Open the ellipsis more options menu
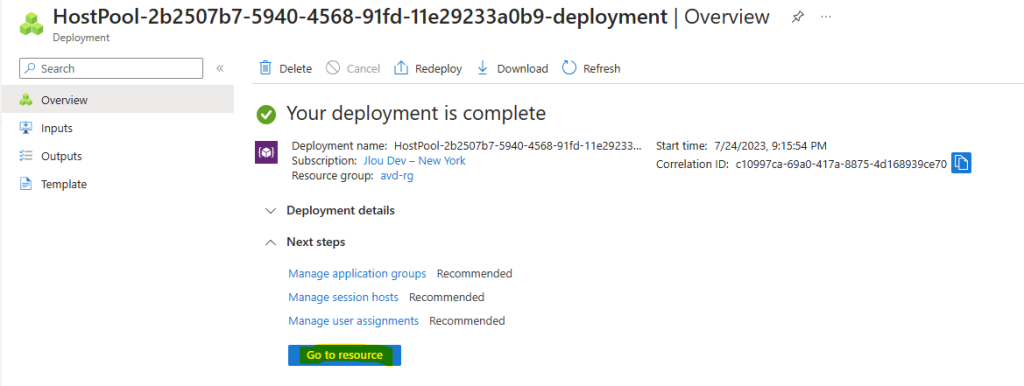Viewport: 1024px width, 386px height. (826, 16)
